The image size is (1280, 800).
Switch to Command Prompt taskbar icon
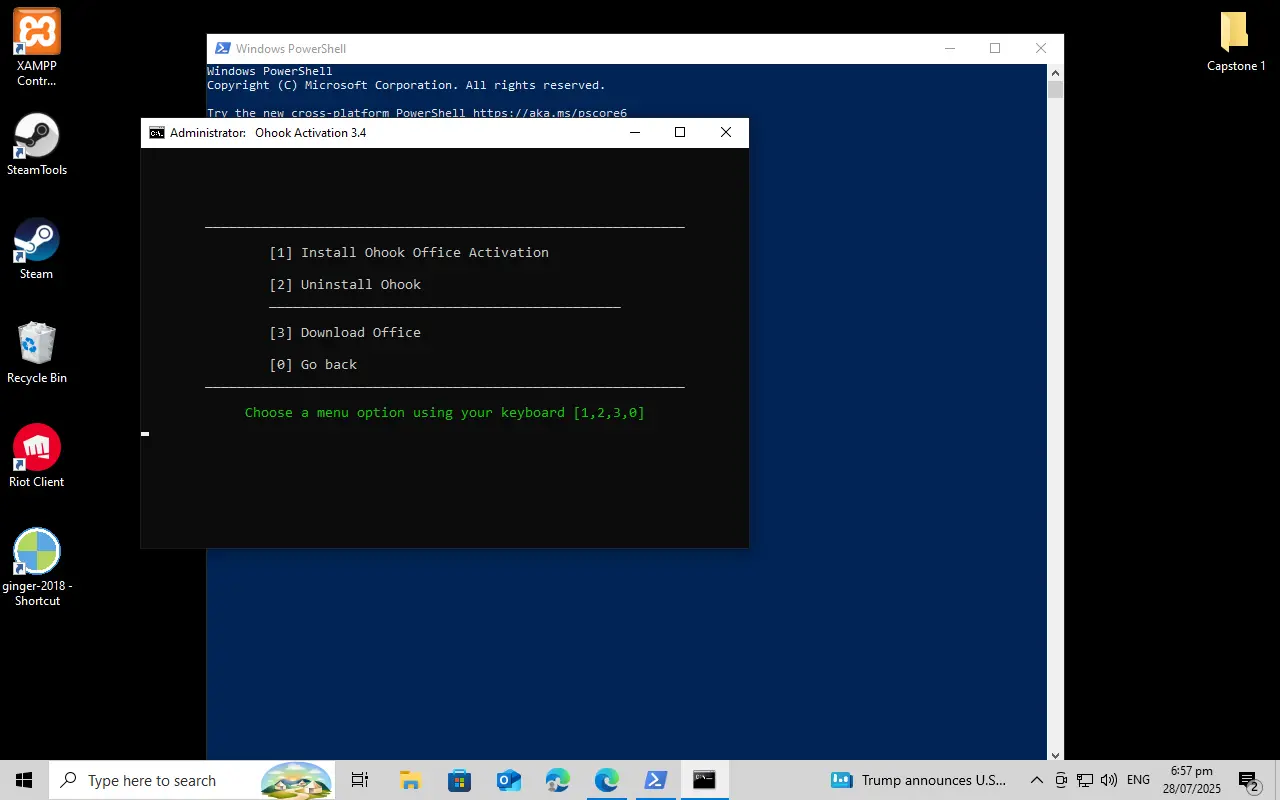coord(704,780)
